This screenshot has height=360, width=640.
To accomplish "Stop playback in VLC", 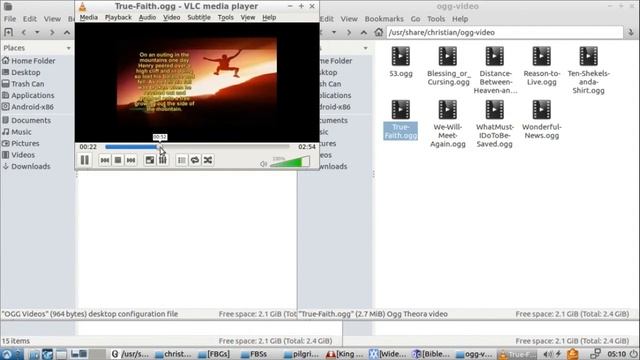I will coord(118,160).
